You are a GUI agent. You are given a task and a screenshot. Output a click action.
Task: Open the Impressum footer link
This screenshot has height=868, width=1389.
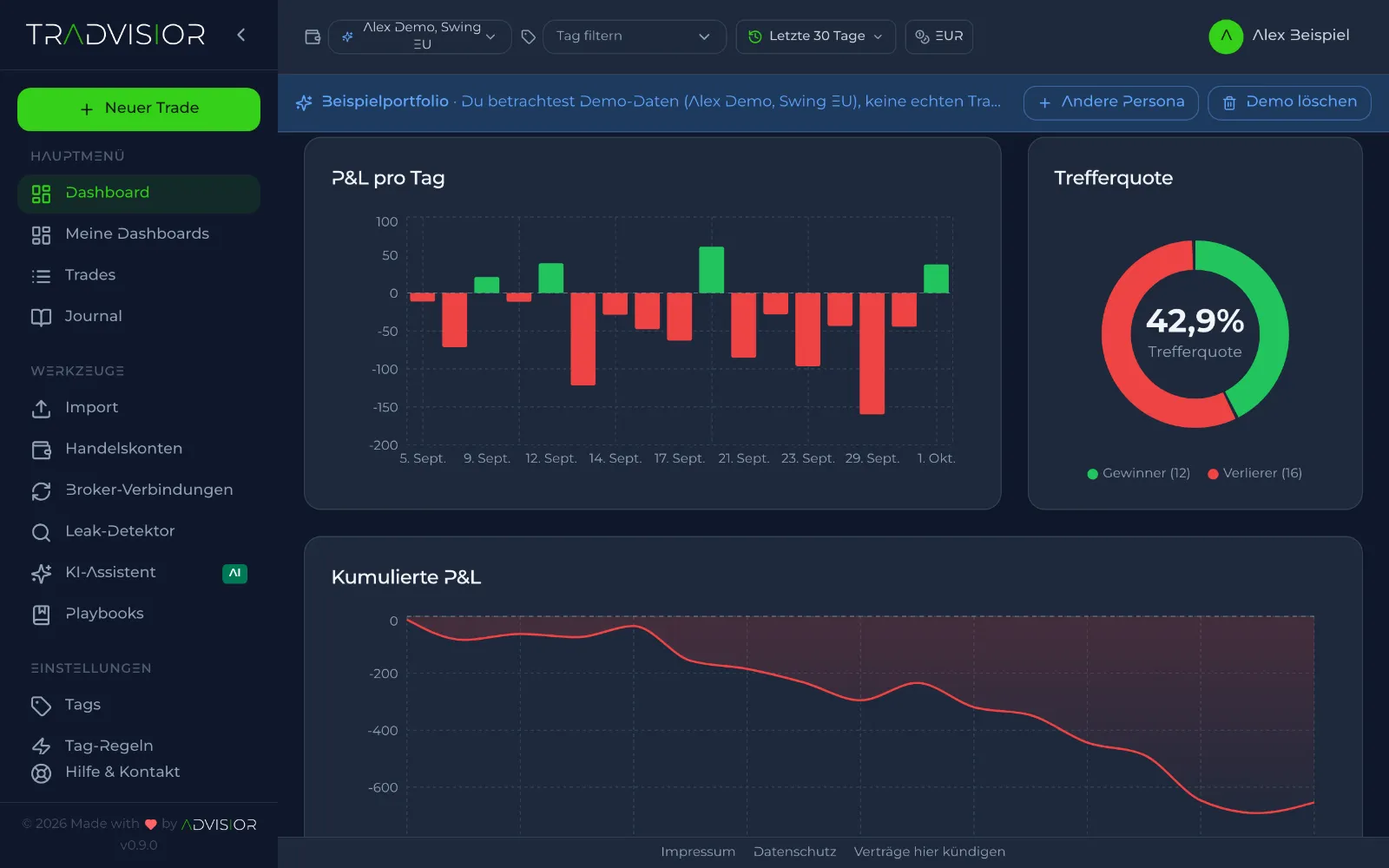697,852
